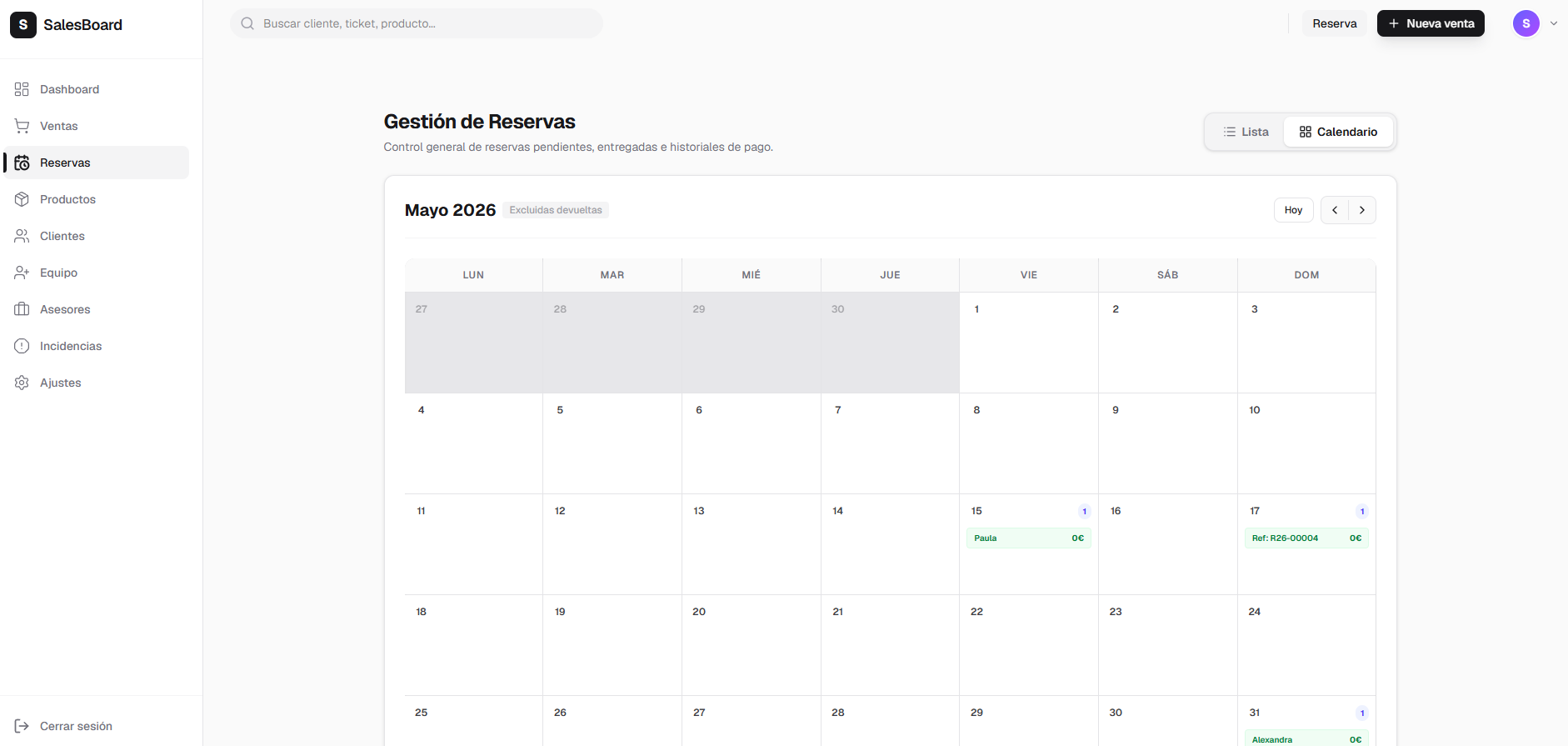1568x746 pixels.
Task: Go to previous month with left chevron
Action: point(1335,210)
